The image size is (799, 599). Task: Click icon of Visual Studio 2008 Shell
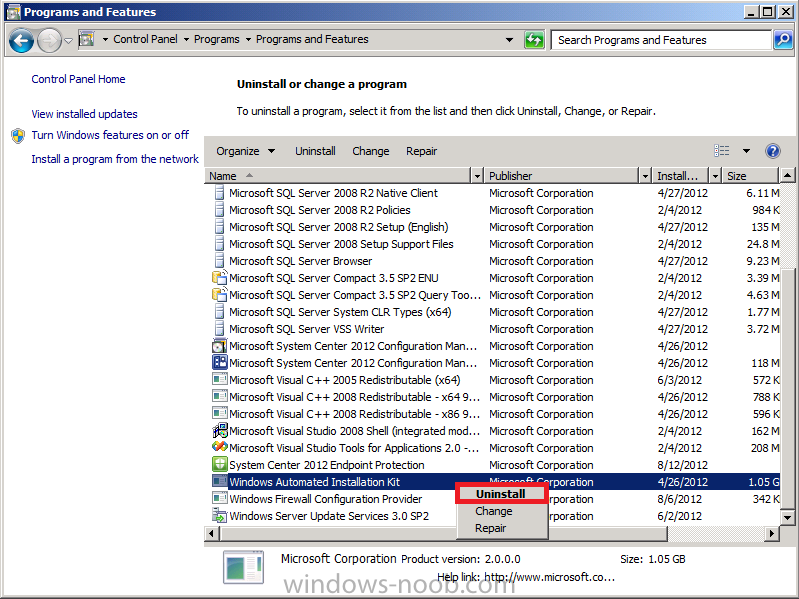(219, 431)
